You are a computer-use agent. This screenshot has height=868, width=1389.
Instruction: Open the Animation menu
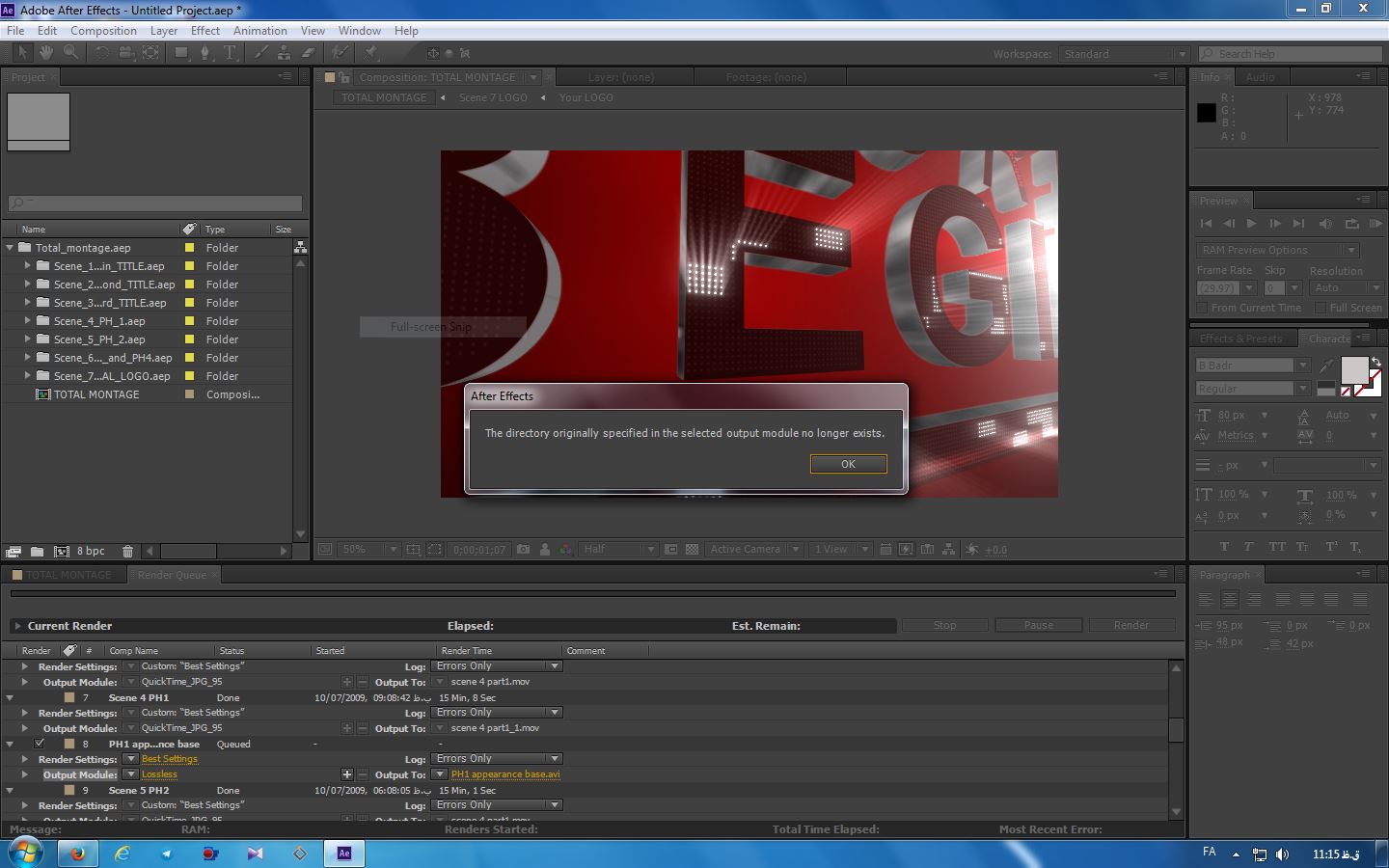[x=260, y=31]
